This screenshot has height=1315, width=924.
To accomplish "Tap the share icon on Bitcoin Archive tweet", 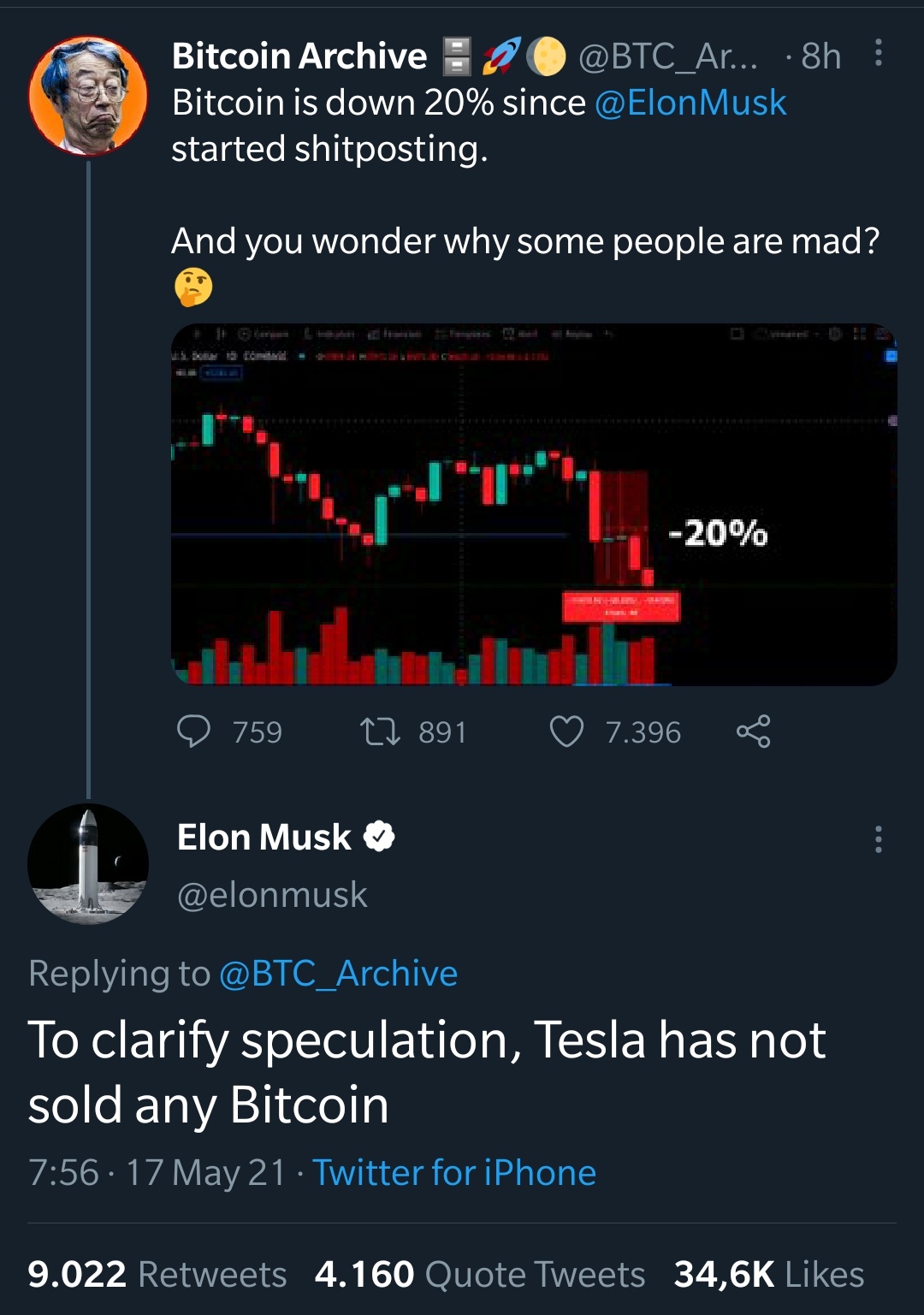I will (753, 732).
